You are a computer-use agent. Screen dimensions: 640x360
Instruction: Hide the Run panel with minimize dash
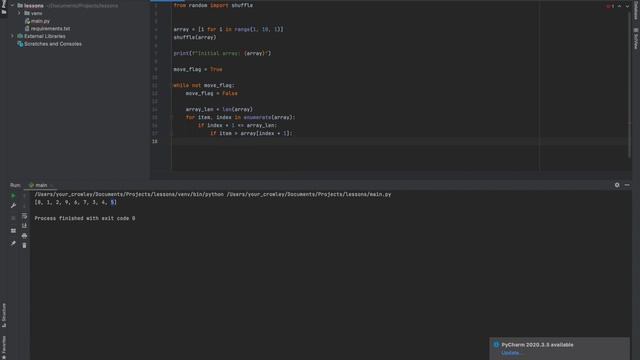point(627,185)
